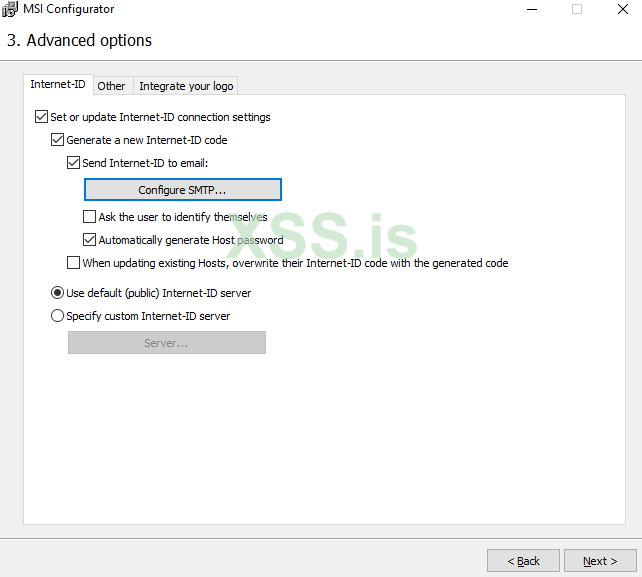Open the Integrate your logo tab

pyautogui.click(x=186, y=86)
